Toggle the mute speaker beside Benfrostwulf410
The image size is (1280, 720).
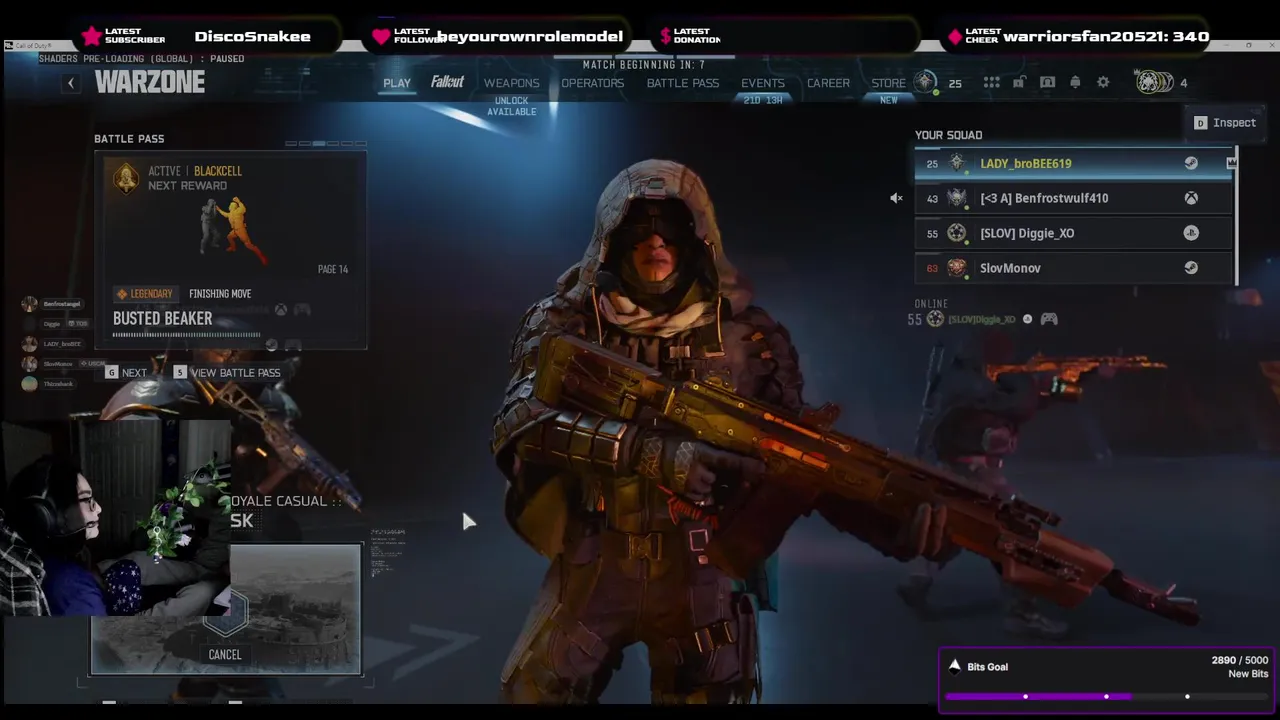click(x=896, y=198)
